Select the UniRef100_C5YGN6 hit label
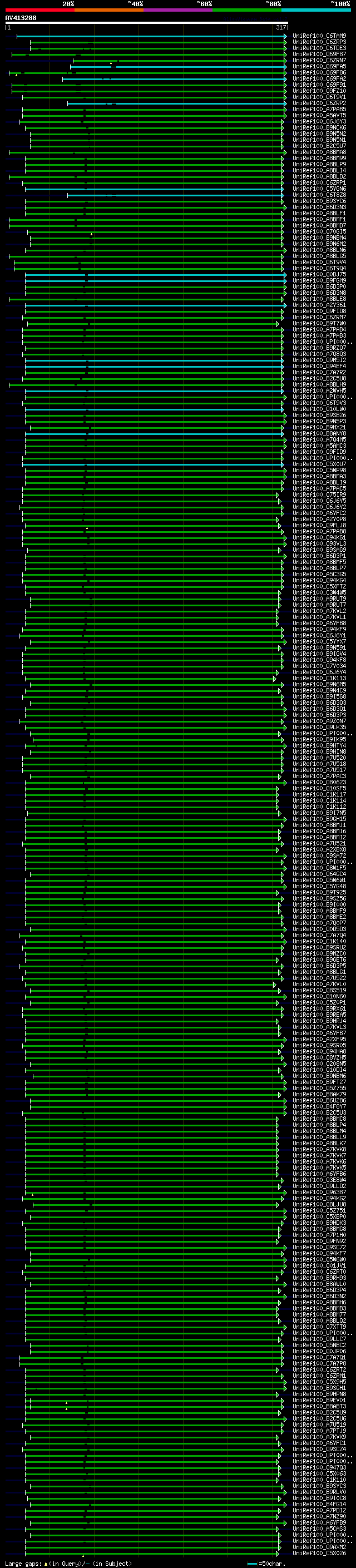 (x=319, y=189)
